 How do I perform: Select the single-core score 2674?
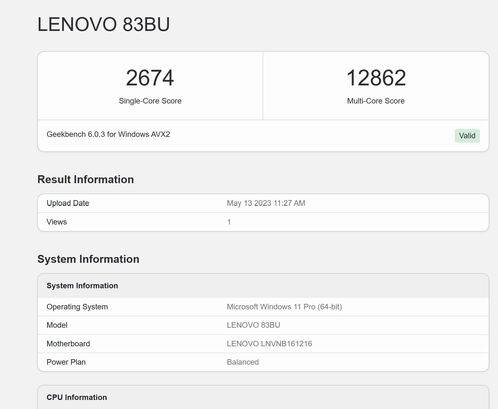pyautogui.click(x=150, y=78)
